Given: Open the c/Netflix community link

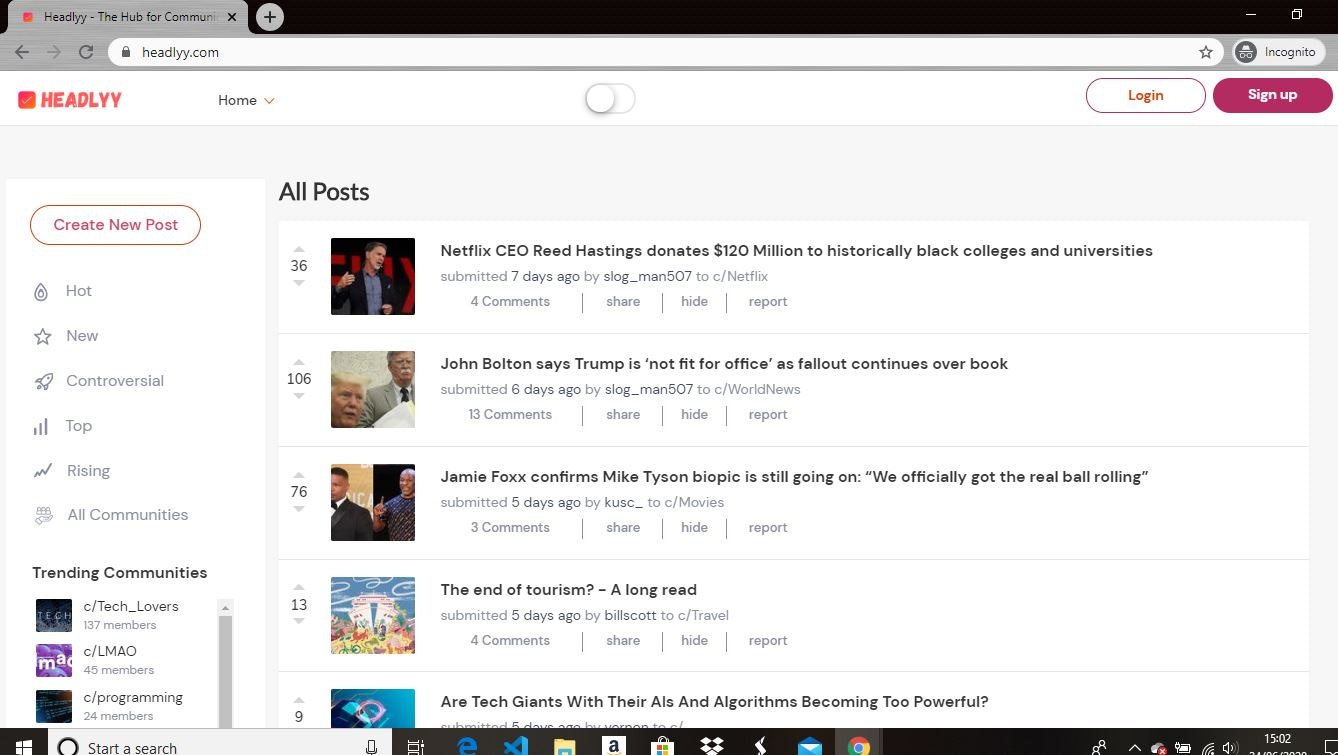Looking at the screenshot, I should point(740,276).
